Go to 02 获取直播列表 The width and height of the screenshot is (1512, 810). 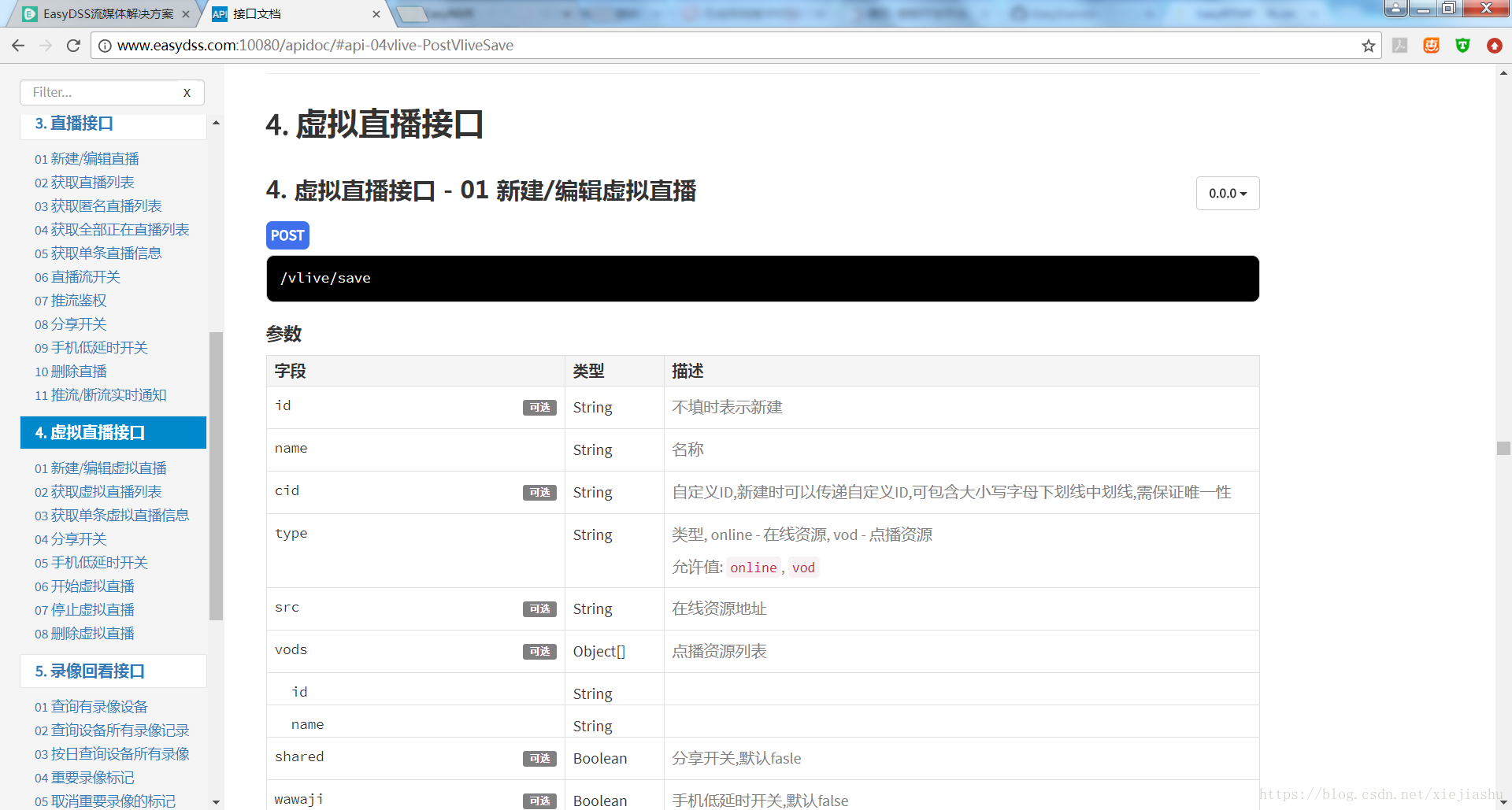click(x=84, y=183)
